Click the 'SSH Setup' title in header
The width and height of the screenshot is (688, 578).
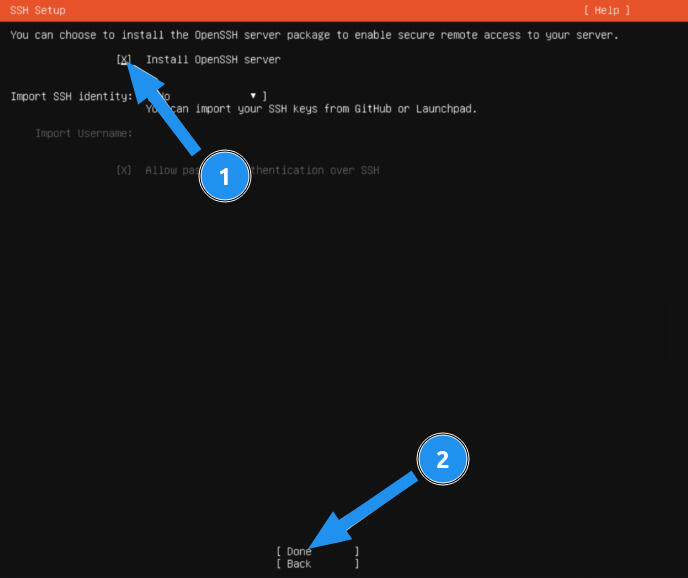pyautogui.click(x=38, y=10)
